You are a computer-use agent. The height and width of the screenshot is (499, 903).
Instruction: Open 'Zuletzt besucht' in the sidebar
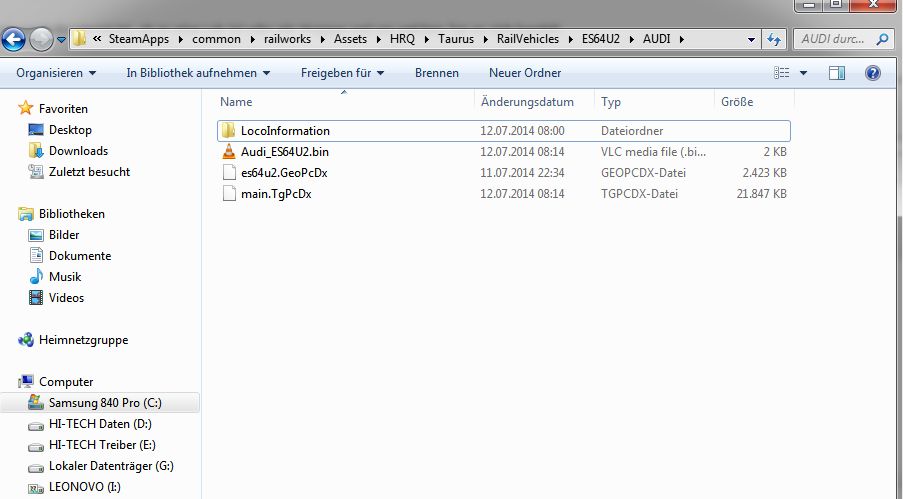(89, 172)
